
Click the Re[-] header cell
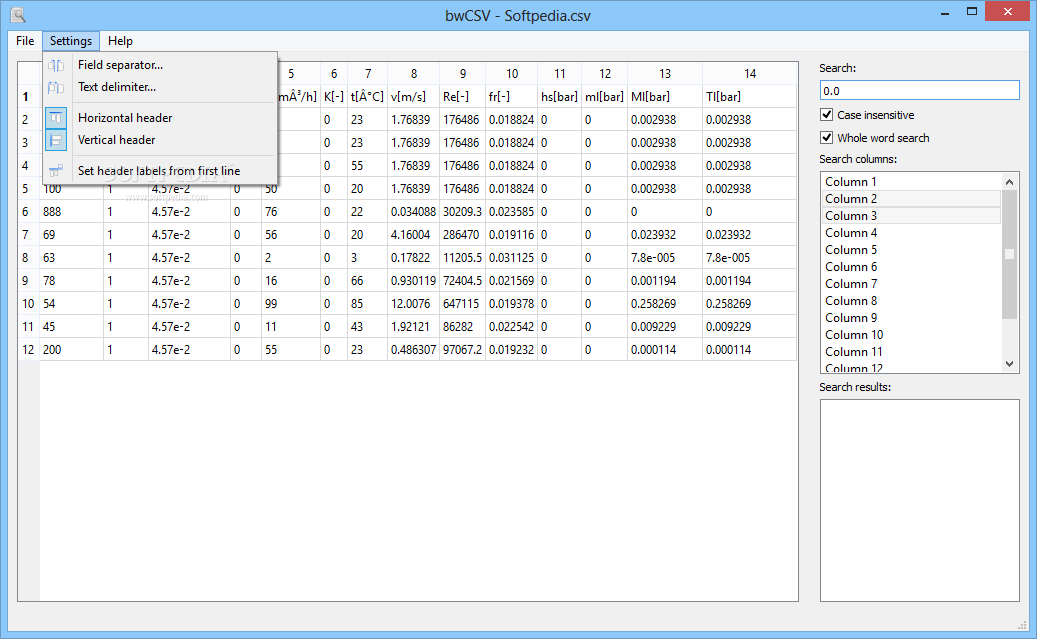463,97
